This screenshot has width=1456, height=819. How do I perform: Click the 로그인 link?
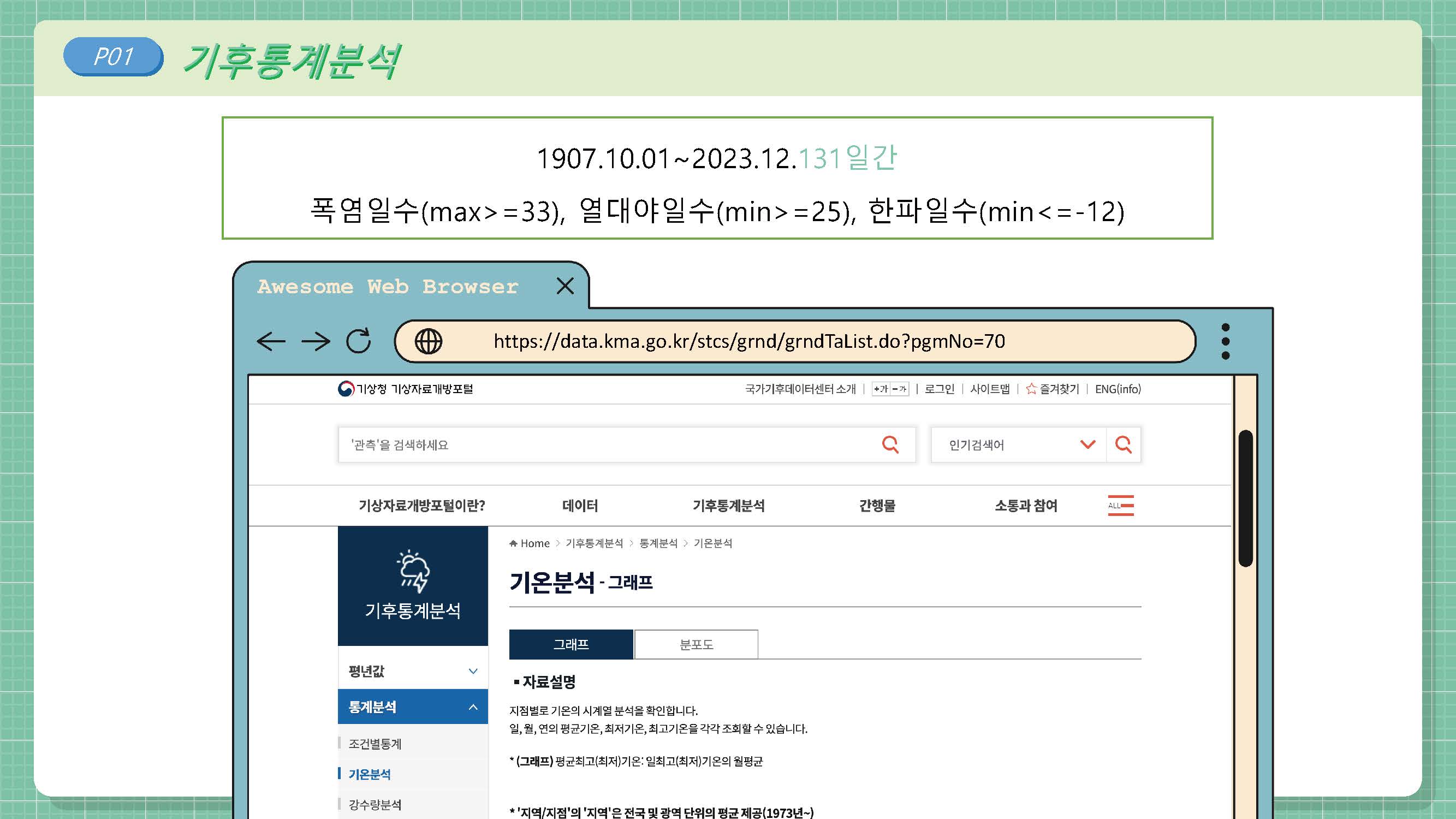click(939, 389)
